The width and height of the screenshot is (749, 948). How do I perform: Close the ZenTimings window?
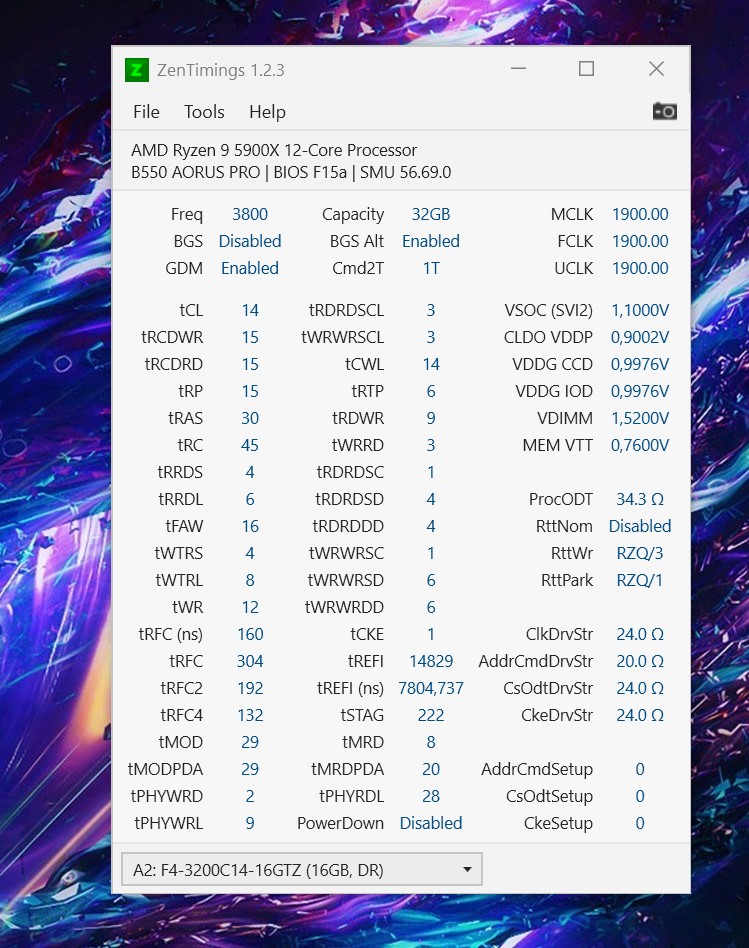[656, 69]
